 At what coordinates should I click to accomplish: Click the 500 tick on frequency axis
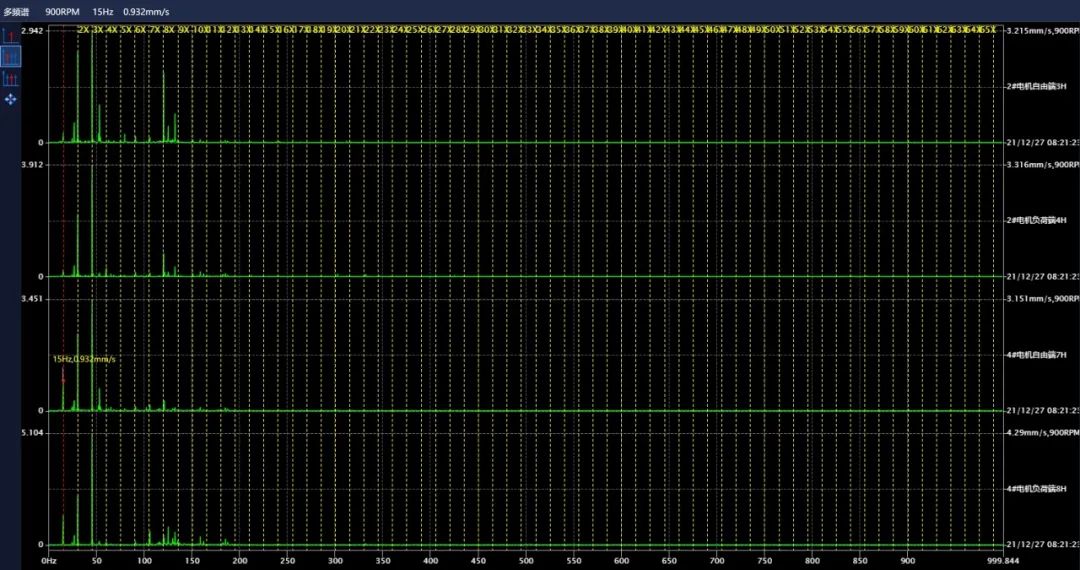(x=525, y=561)
